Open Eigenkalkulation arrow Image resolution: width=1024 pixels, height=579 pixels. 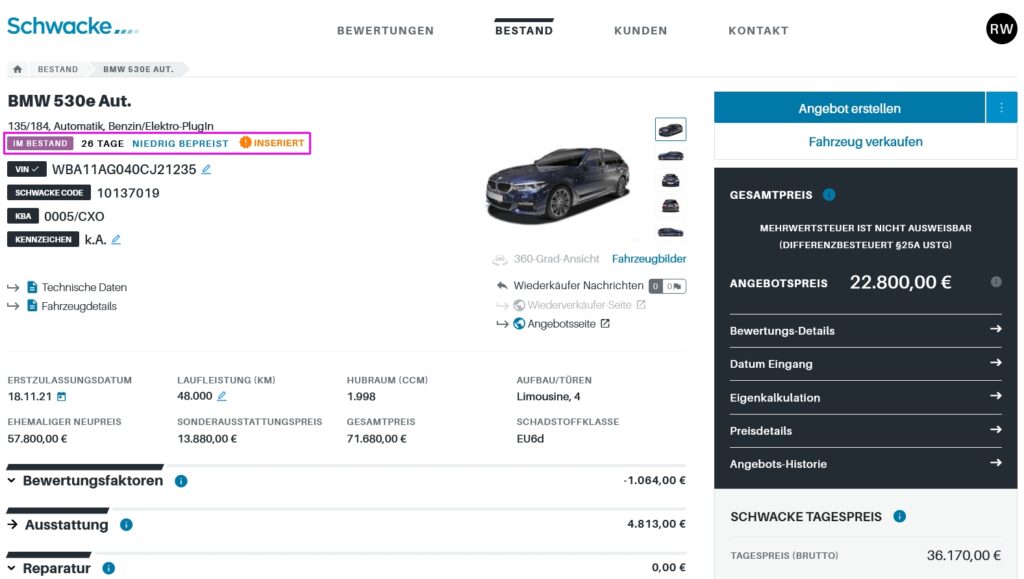[995, 396]
